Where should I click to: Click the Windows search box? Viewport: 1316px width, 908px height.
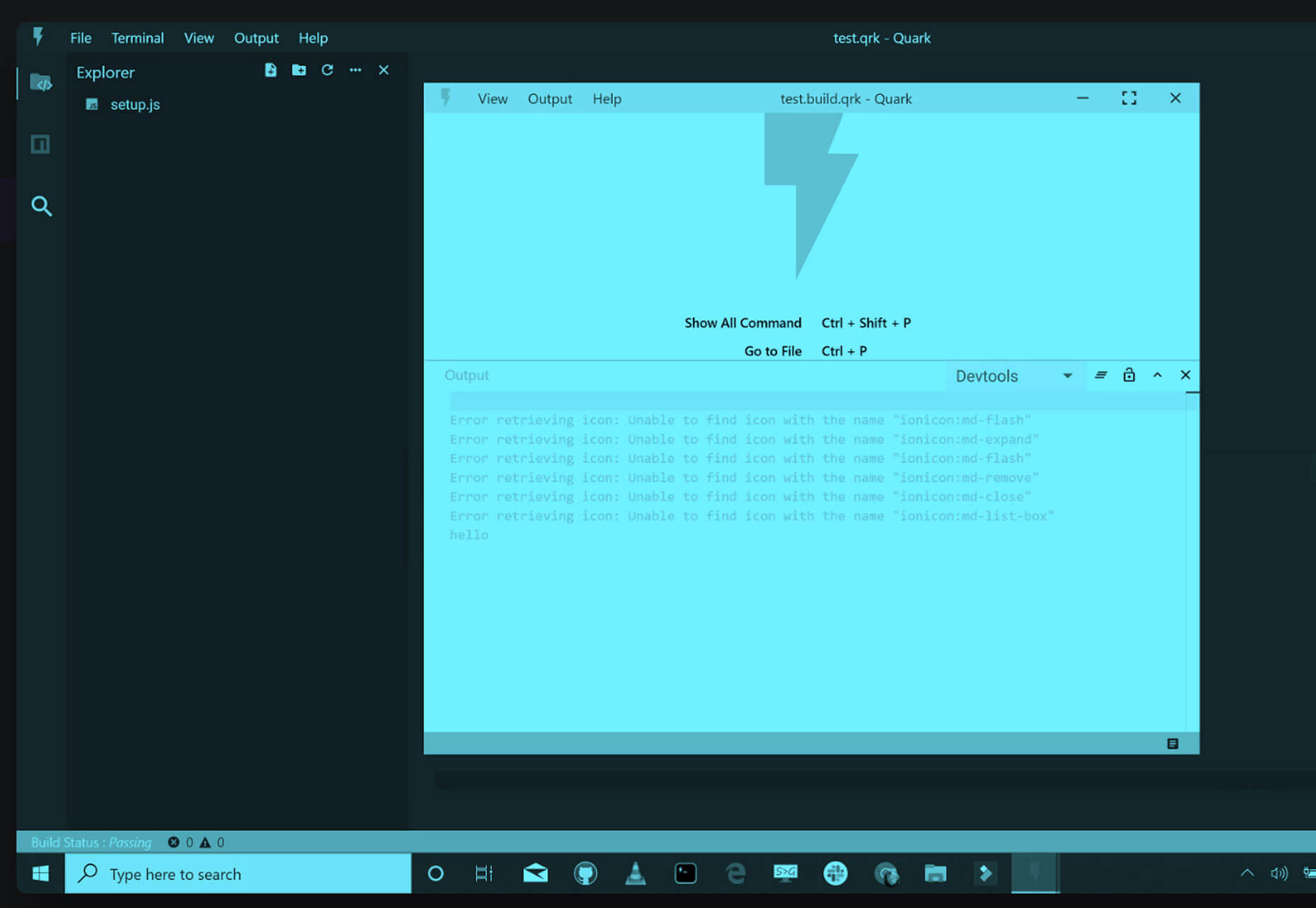coord(238,874)
